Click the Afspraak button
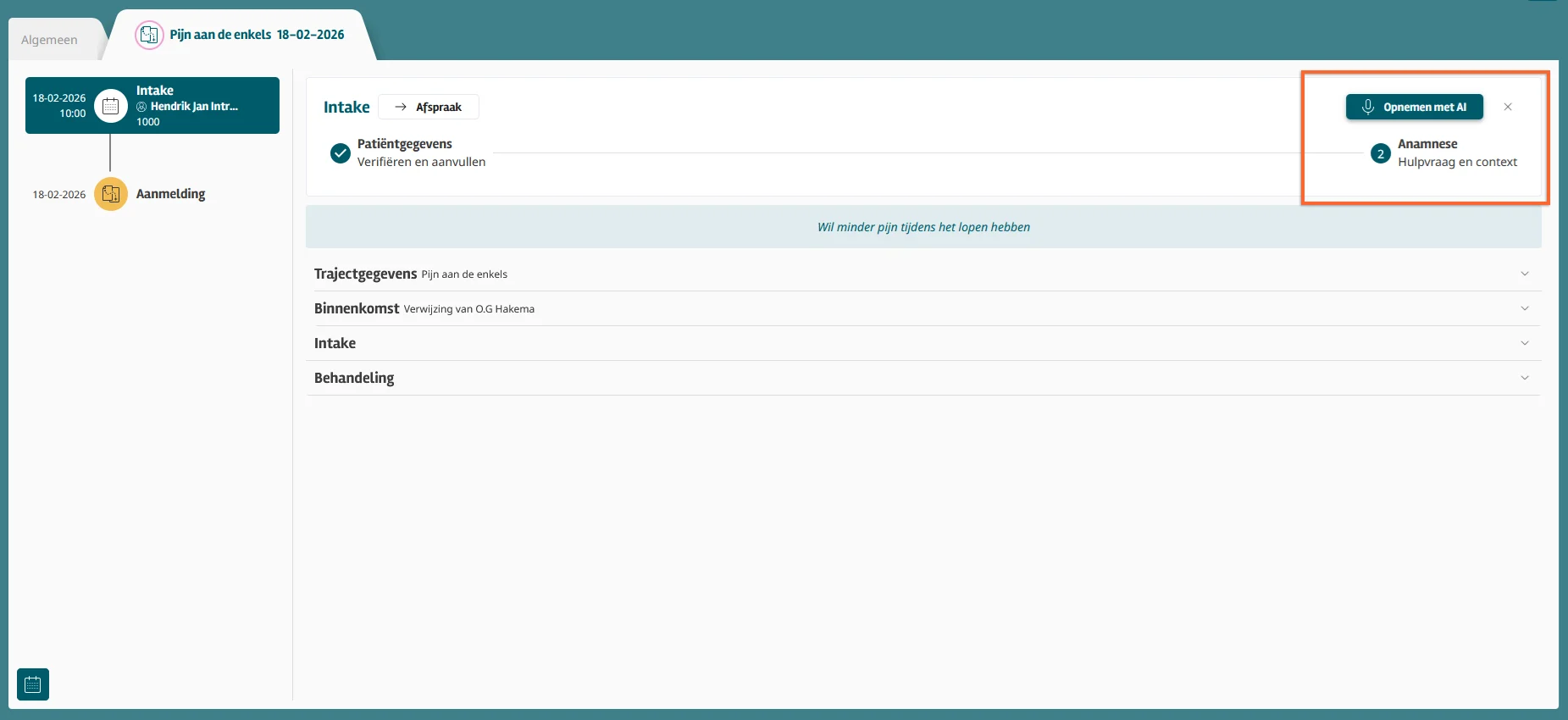This screenshot has height=720, width=1568. point(429,107)
